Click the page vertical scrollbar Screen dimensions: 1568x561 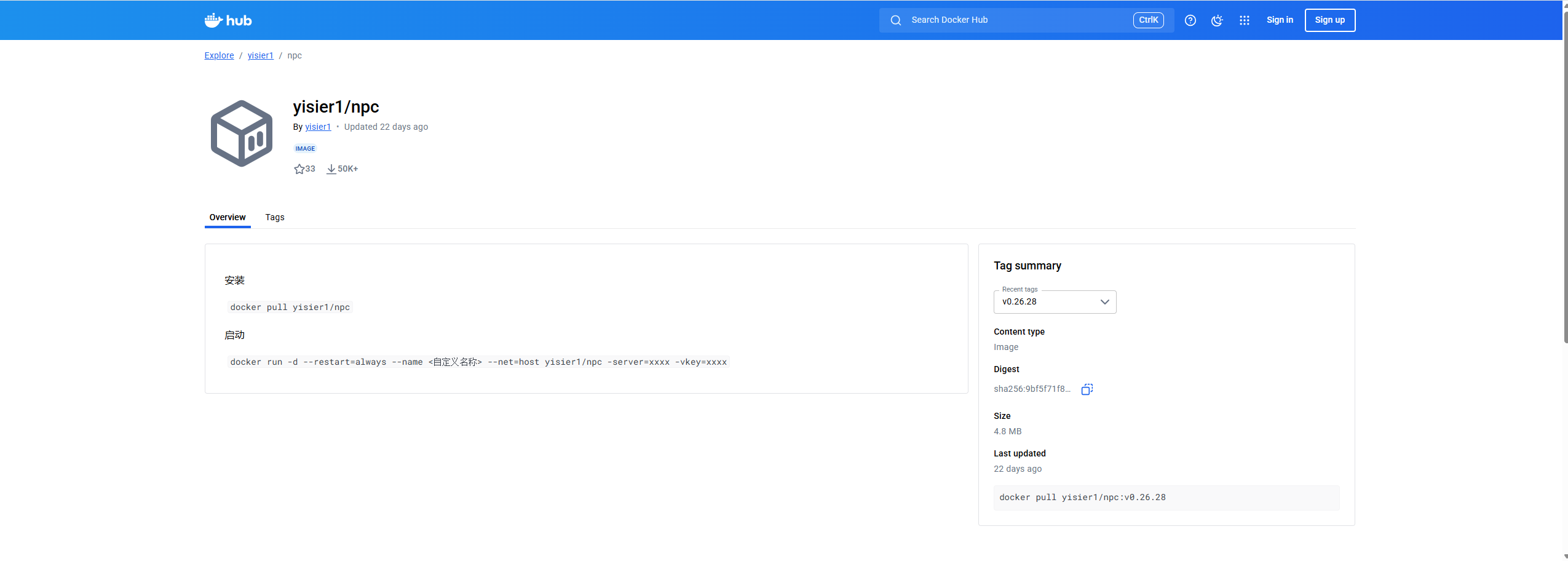click(x=1565, y=185)
